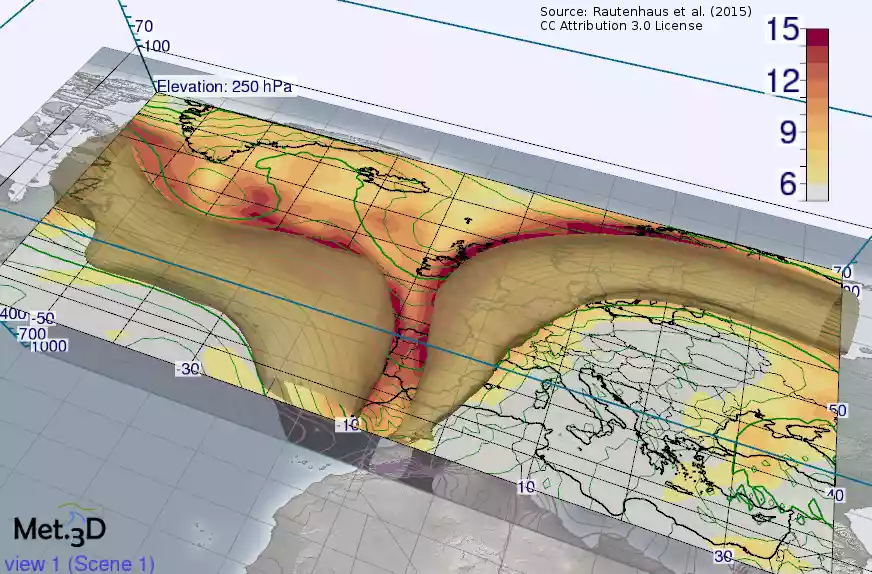Click the -50 longitude label

pyautogui.click(x=43, y=319)
